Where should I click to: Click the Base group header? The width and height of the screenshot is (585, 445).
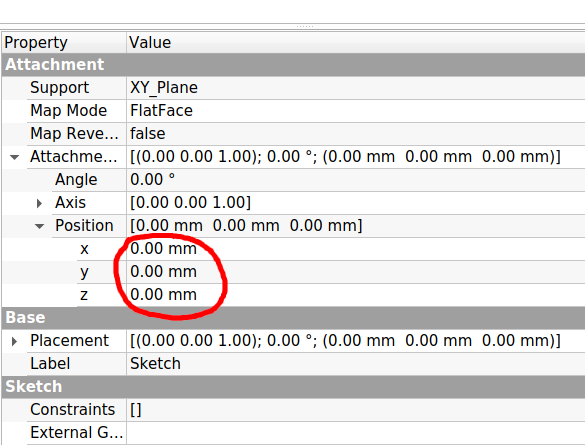click(x=293, y=318)
